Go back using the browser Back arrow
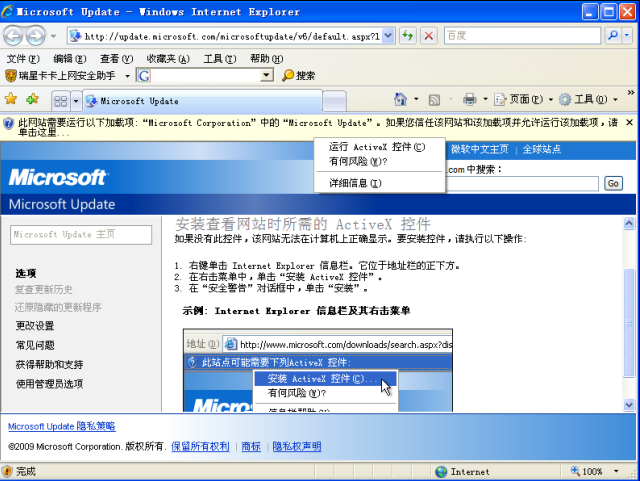Image resolution: width=640 pixels, height=481 pixels. pyautogui.click(x=13, y=36)
